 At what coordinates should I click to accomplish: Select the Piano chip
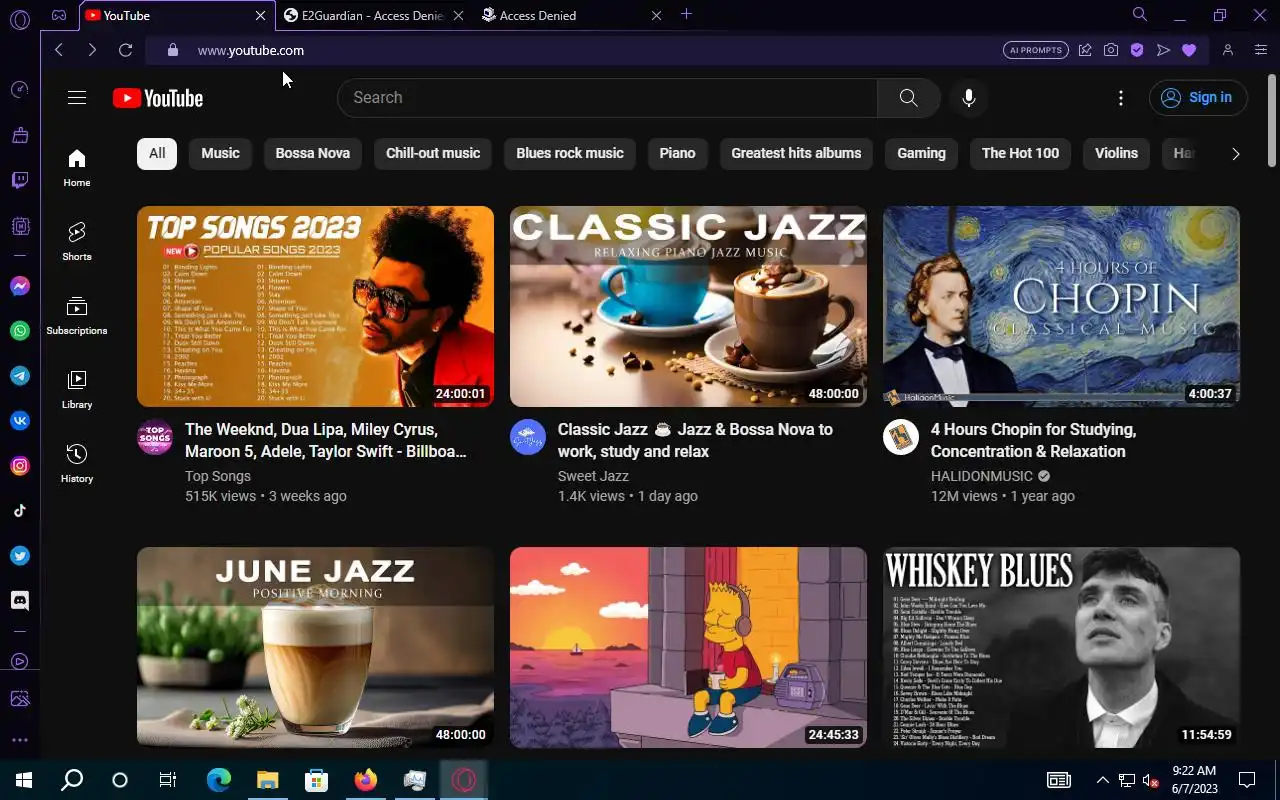[x=677, y=153]
